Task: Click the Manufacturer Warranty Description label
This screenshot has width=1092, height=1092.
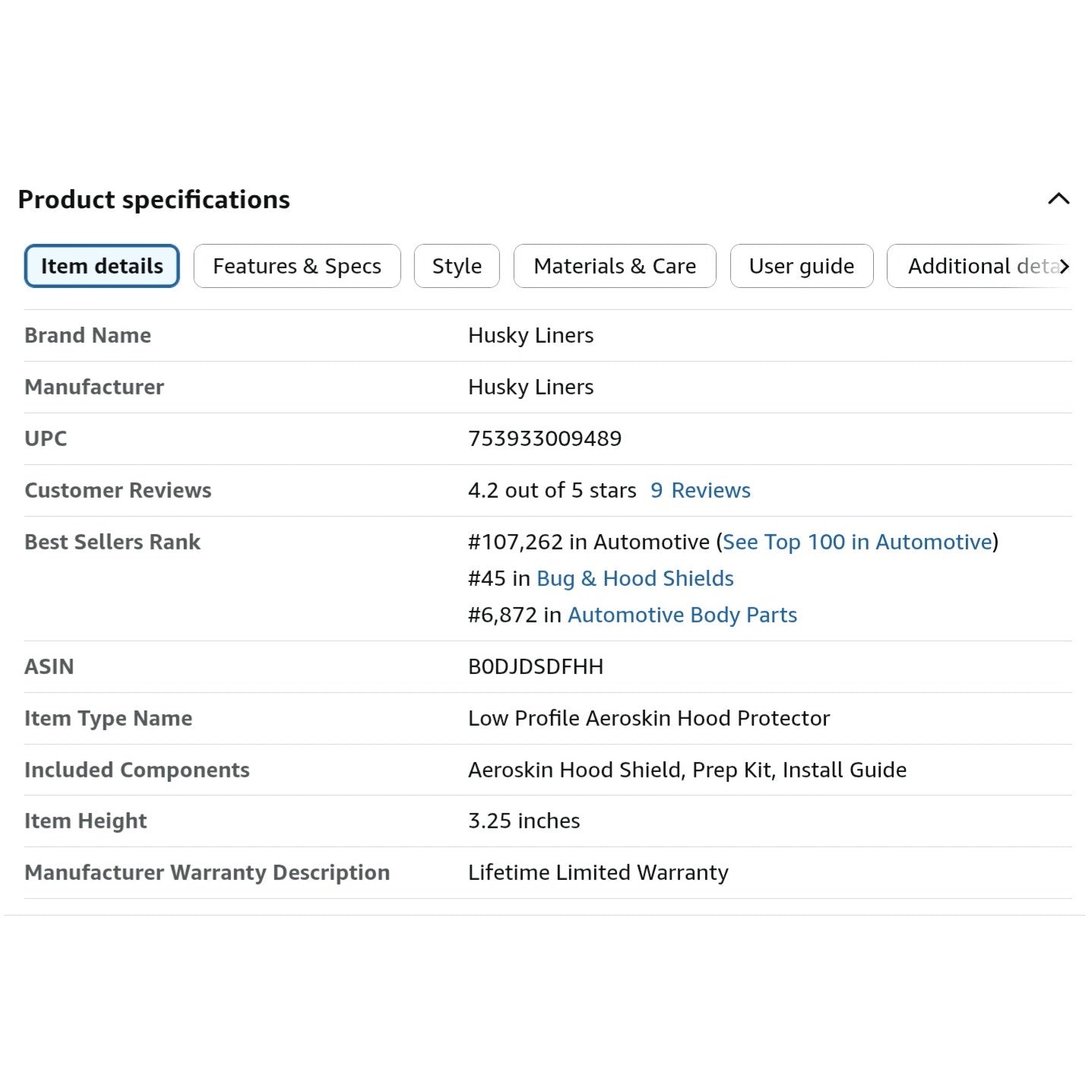Action: pyautogui.click(x=207, y=872)
